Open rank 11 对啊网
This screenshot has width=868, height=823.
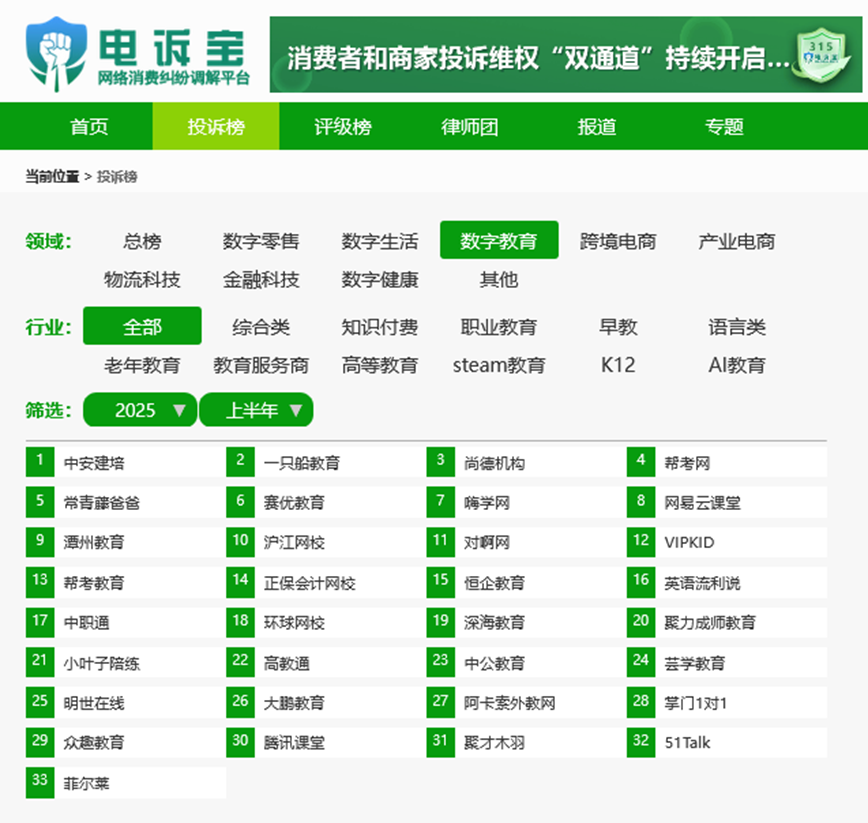(x=526, y=542)
